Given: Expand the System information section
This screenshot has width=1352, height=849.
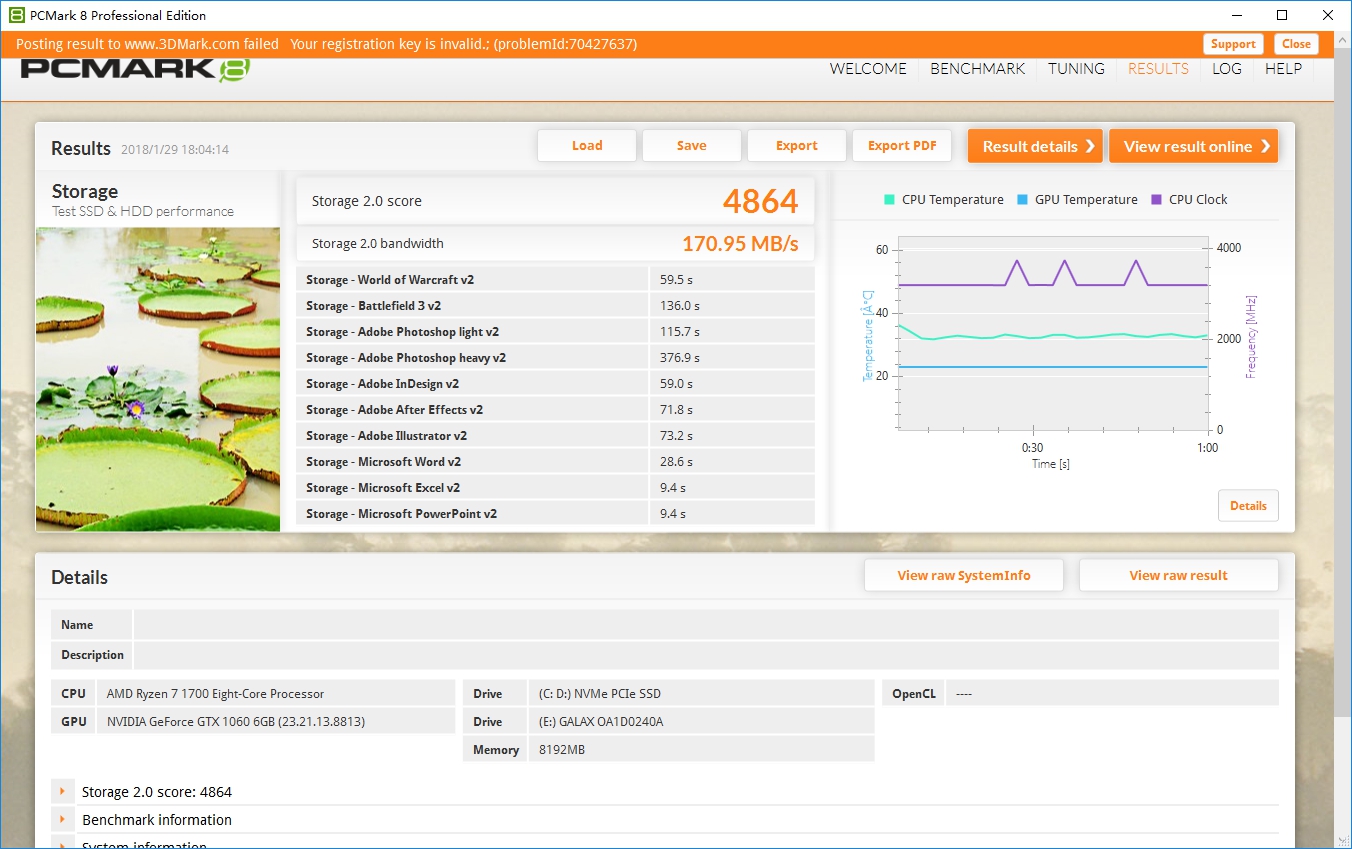Looking at the screenshot, I should click(62, 845).
